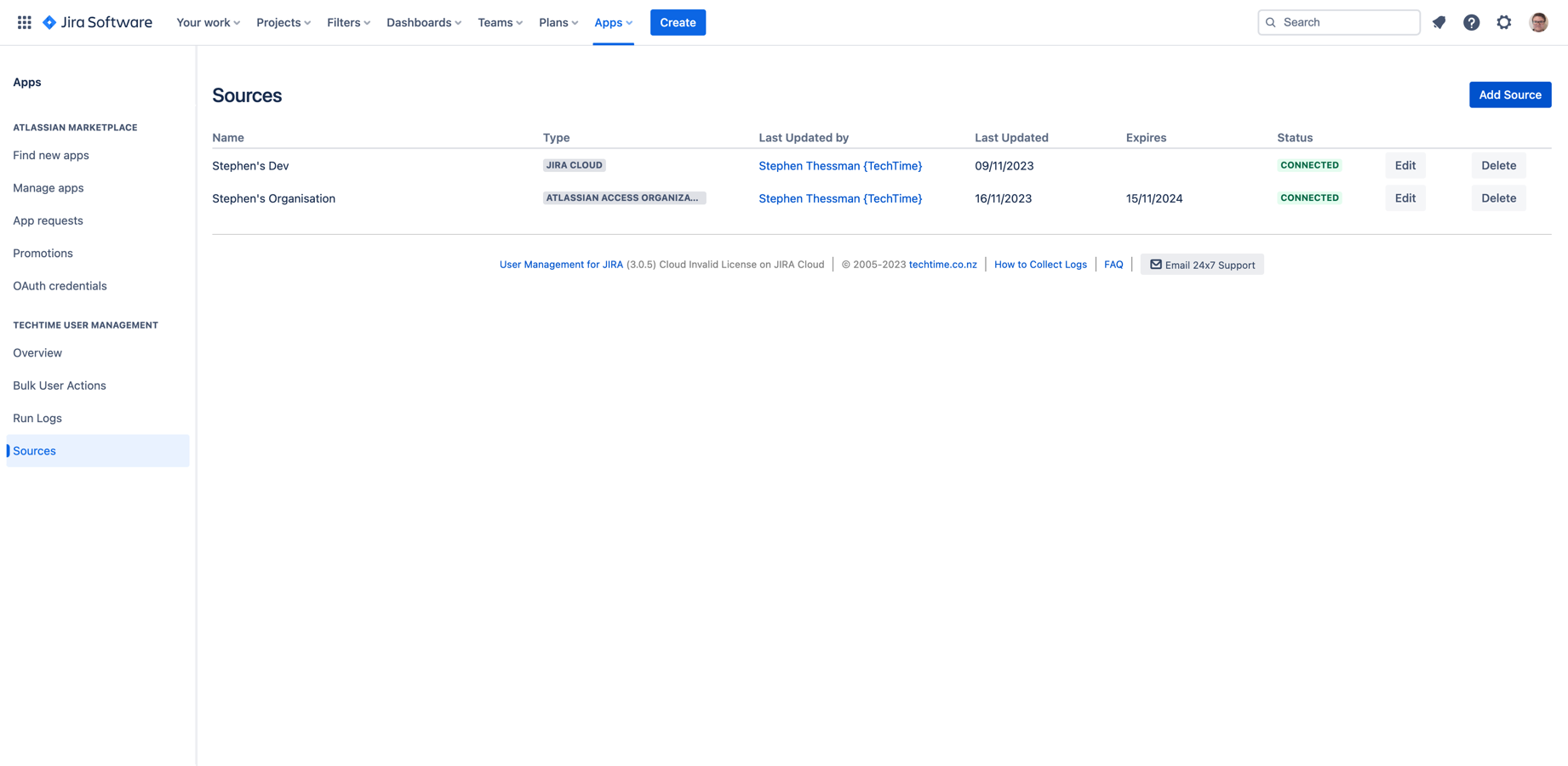
Task: Expand the Dashboards dropdown
Action: 424,22
